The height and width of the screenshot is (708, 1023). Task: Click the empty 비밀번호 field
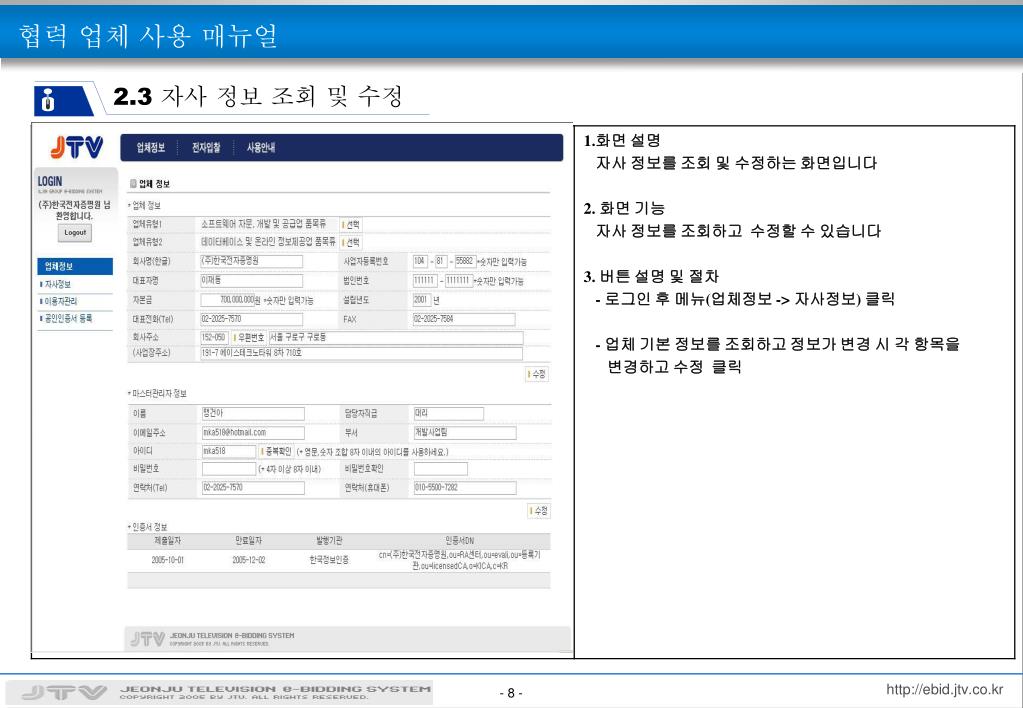point(229,469)
